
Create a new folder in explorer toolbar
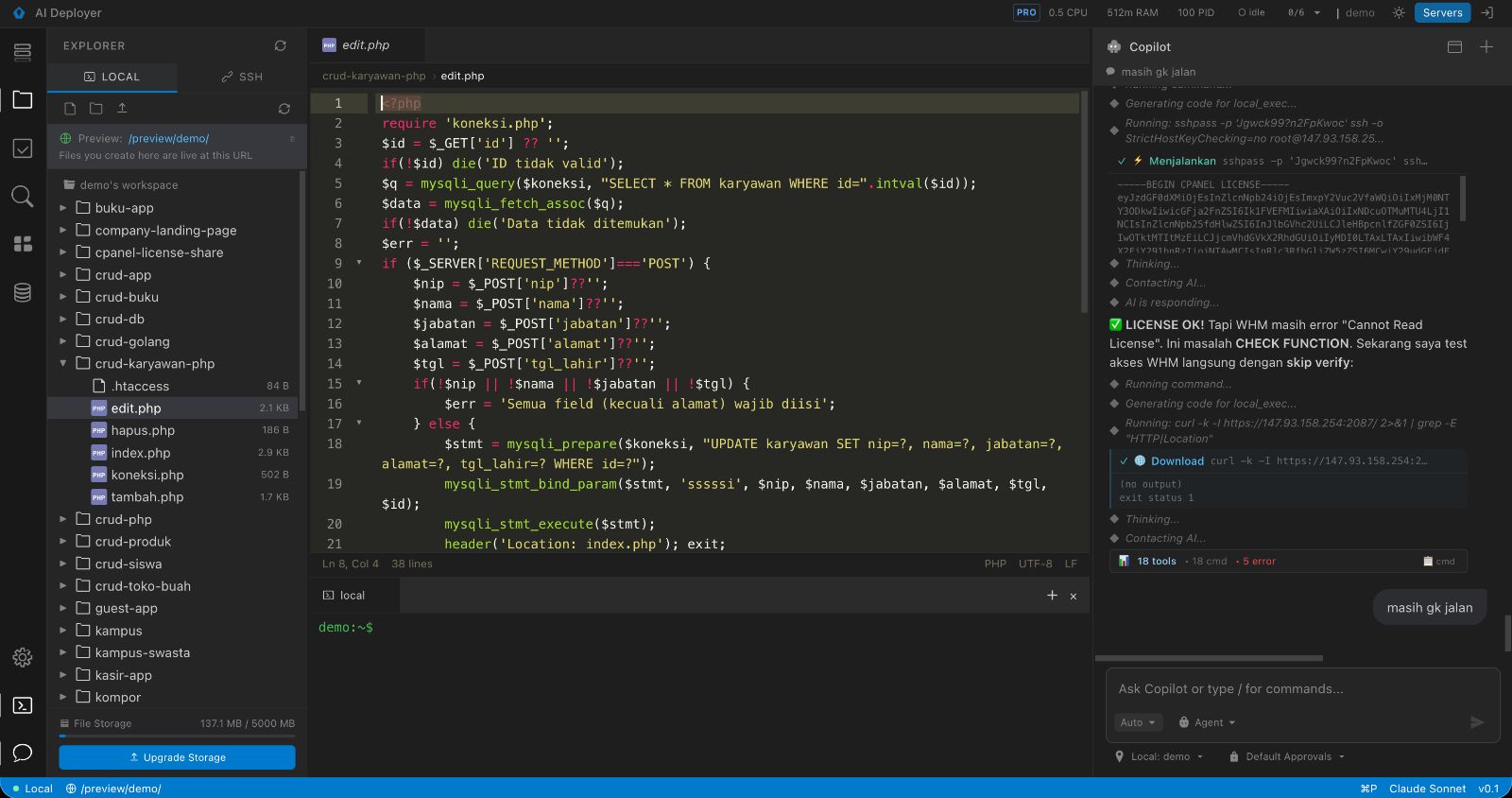point(95,109)
